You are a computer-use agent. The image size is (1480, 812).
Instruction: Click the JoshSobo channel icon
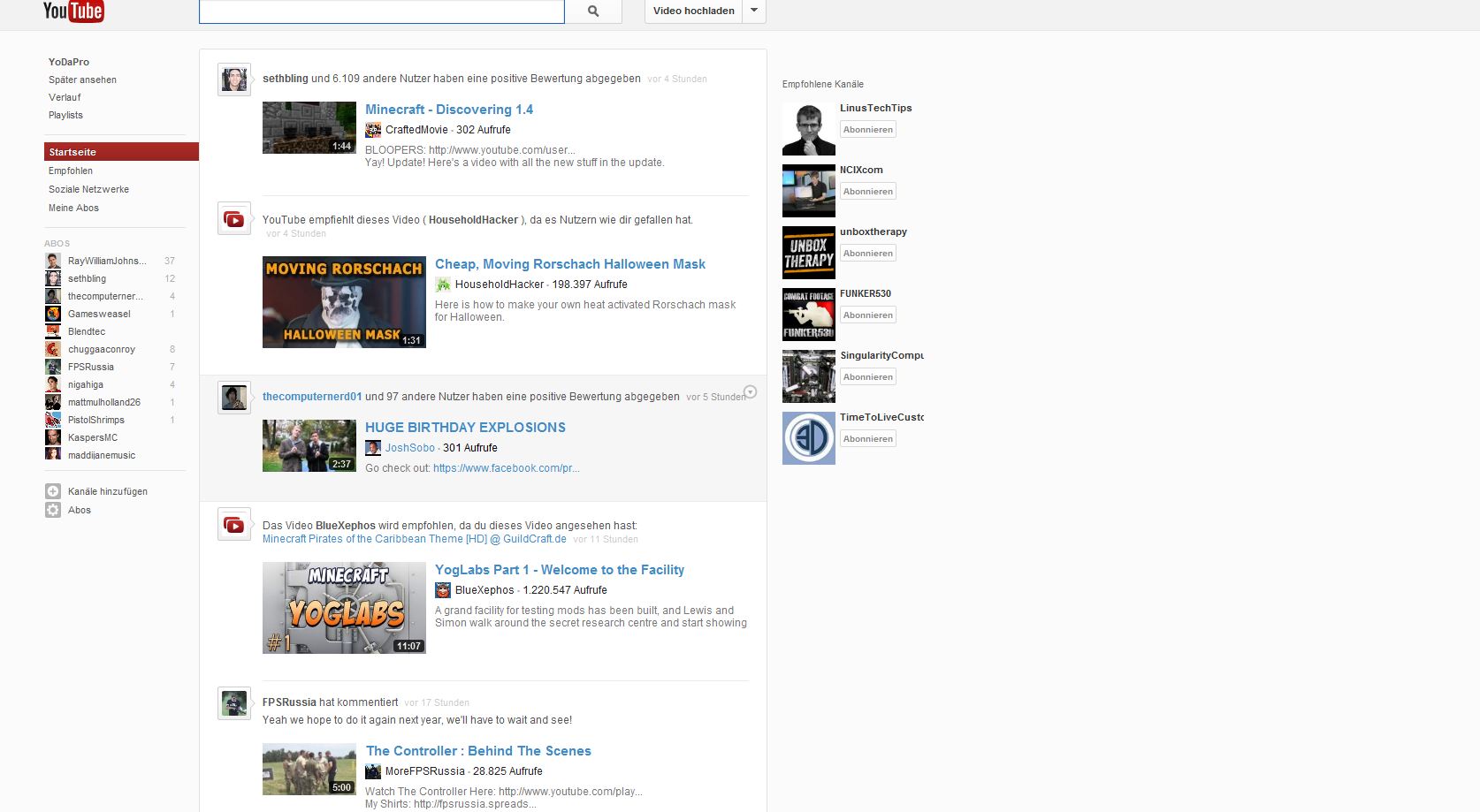pyautogui.click(x=373, y=448)
